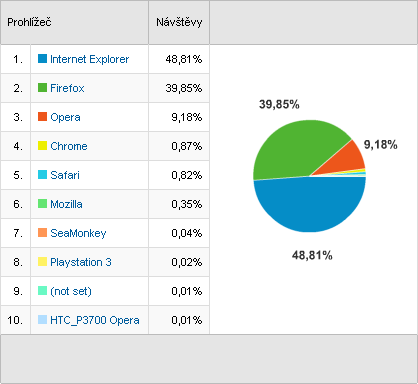This screenshot has width=418, height=384.
Task: Click the Mozilla browser link
Action: coord(66,204)
